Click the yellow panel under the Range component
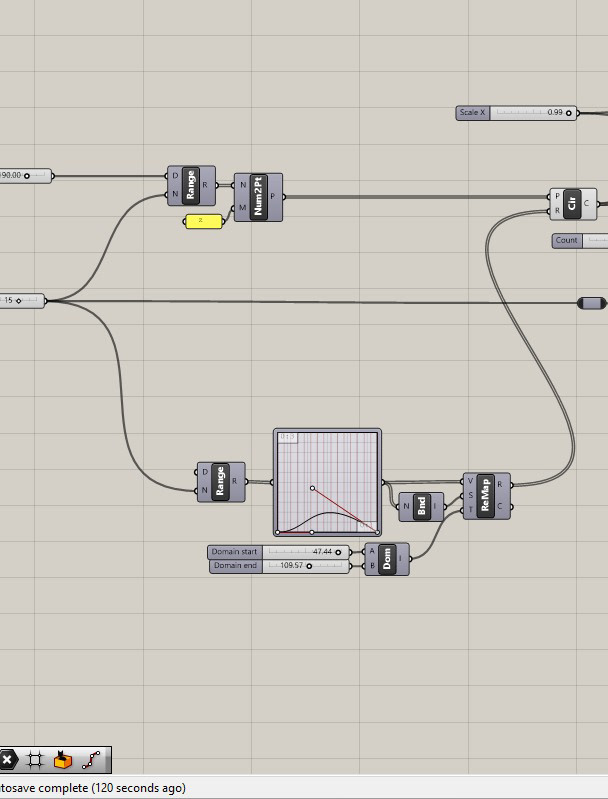The image size is (608, 799). click(x=203, y=222)
